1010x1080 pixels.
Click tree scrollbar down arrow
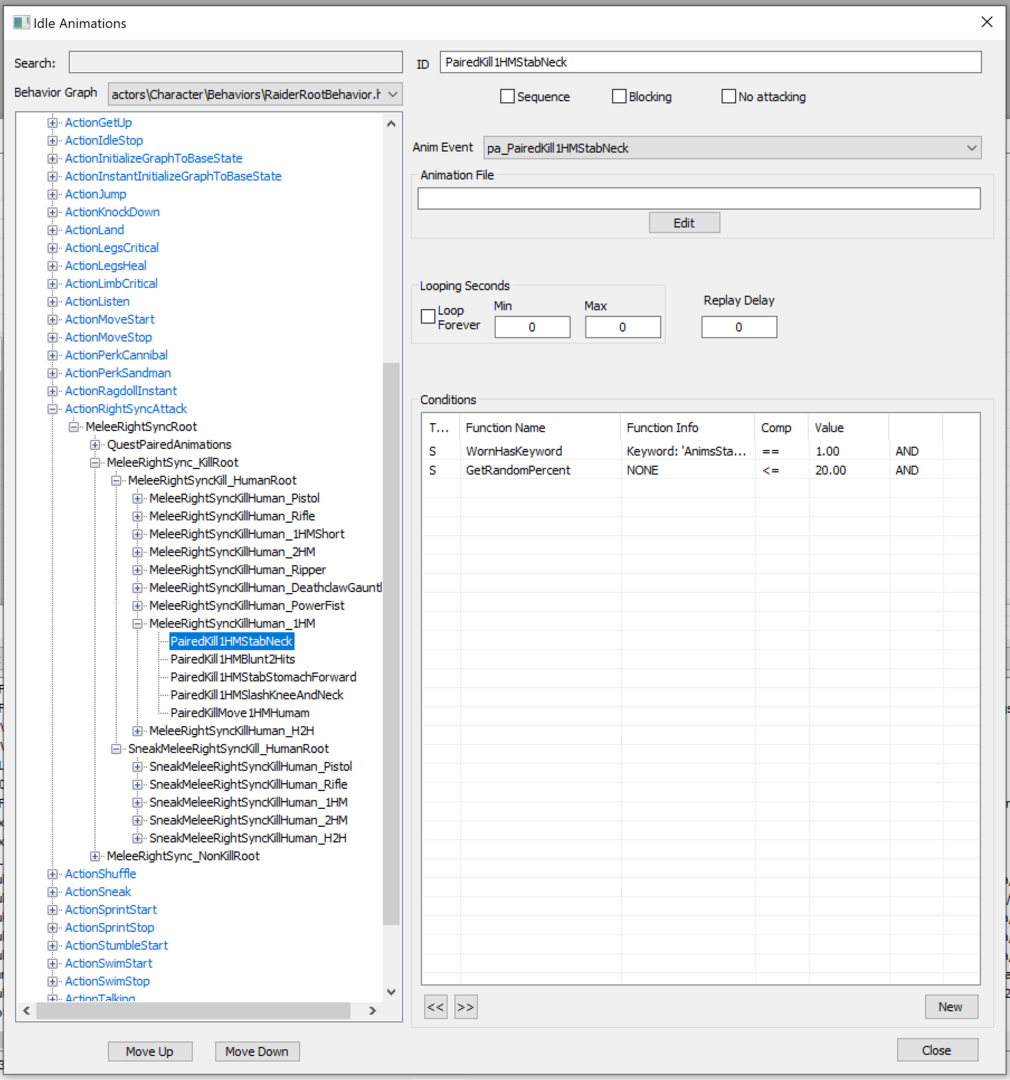(x=391, y=993)
